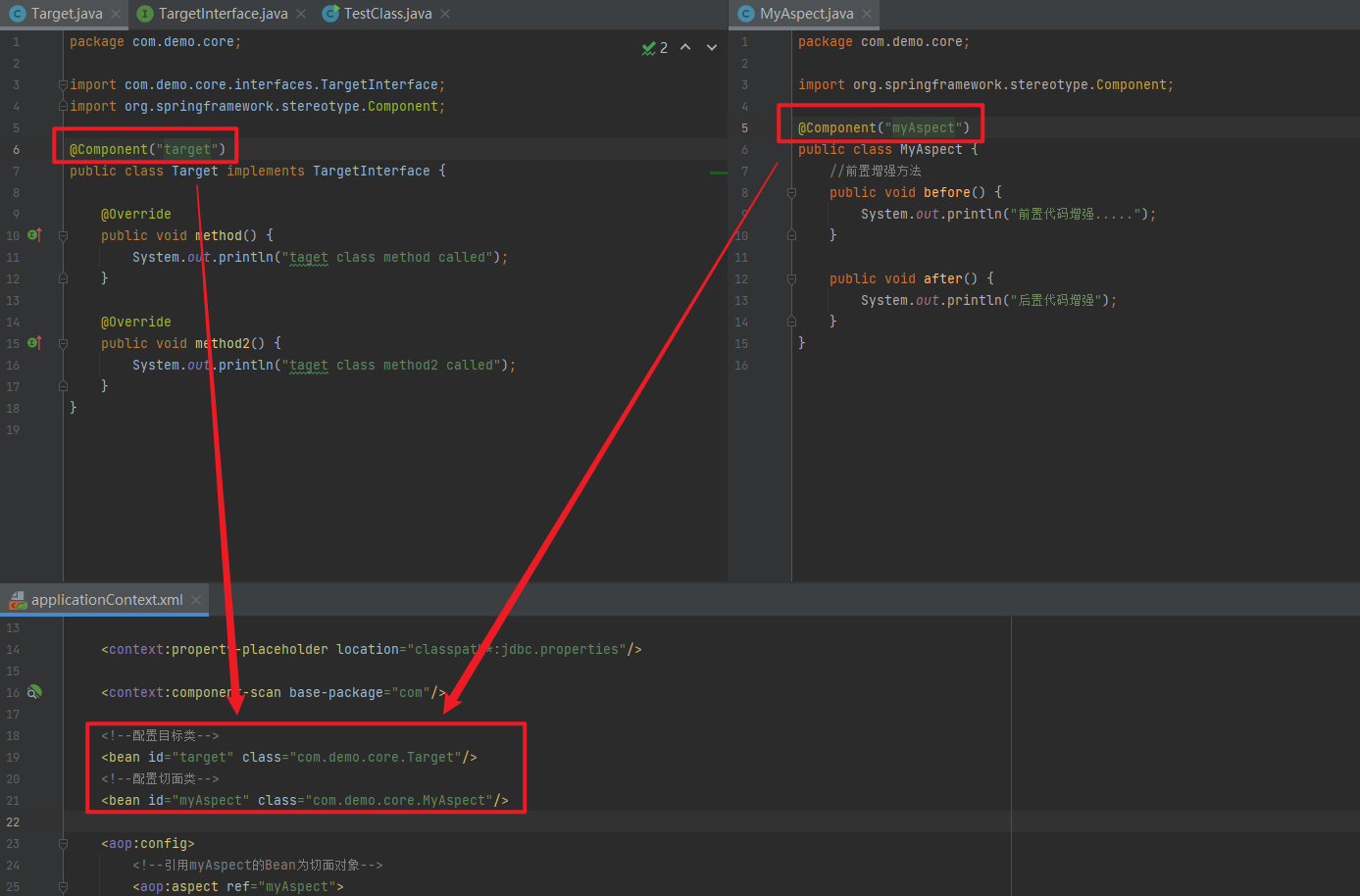Click the implements-method gutter icon beside method()
The image size is (1360, 896).
(x=34, y=235)
